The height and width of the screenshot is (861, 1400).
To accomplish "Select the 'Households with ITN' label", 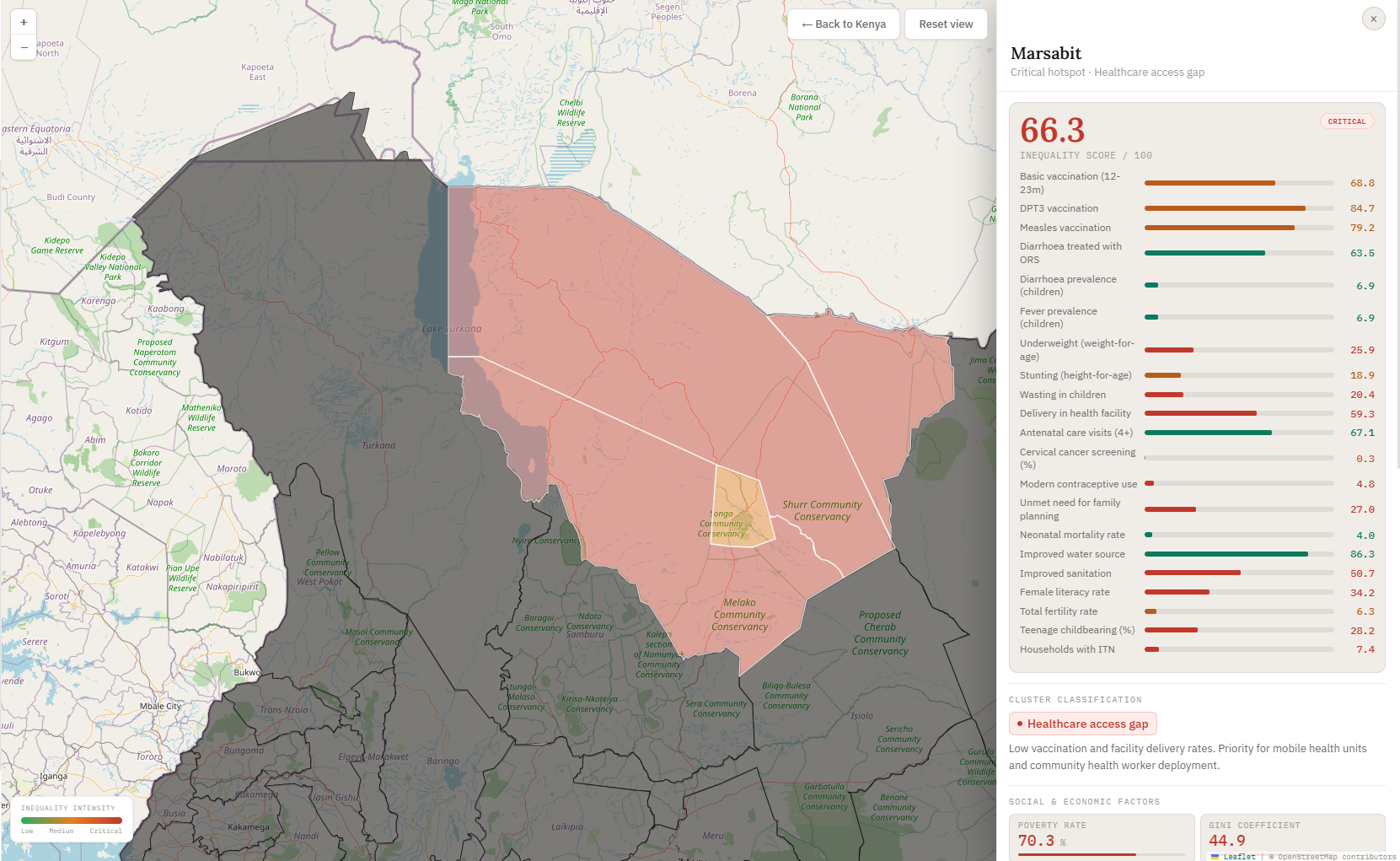I will coord(1067,649).
